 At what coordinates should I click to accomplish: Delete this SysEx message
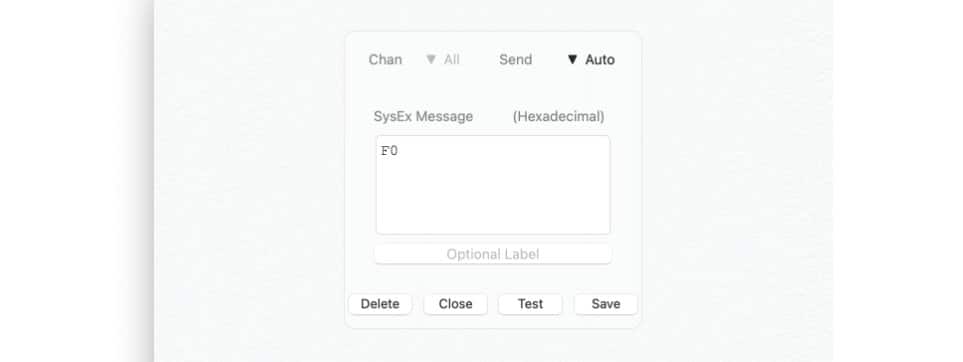click(x=380, y=304)
